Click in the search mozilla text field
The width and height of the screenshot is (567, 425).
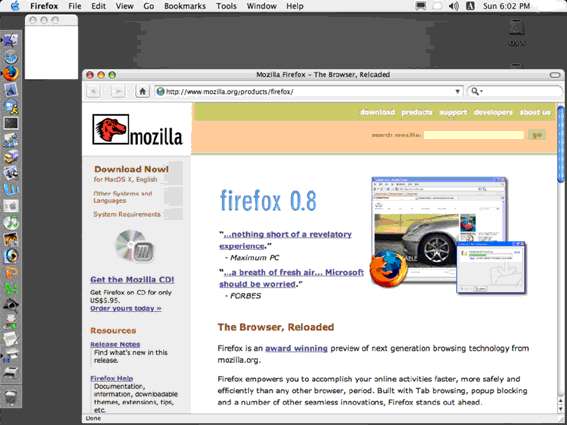coord(474,135)
